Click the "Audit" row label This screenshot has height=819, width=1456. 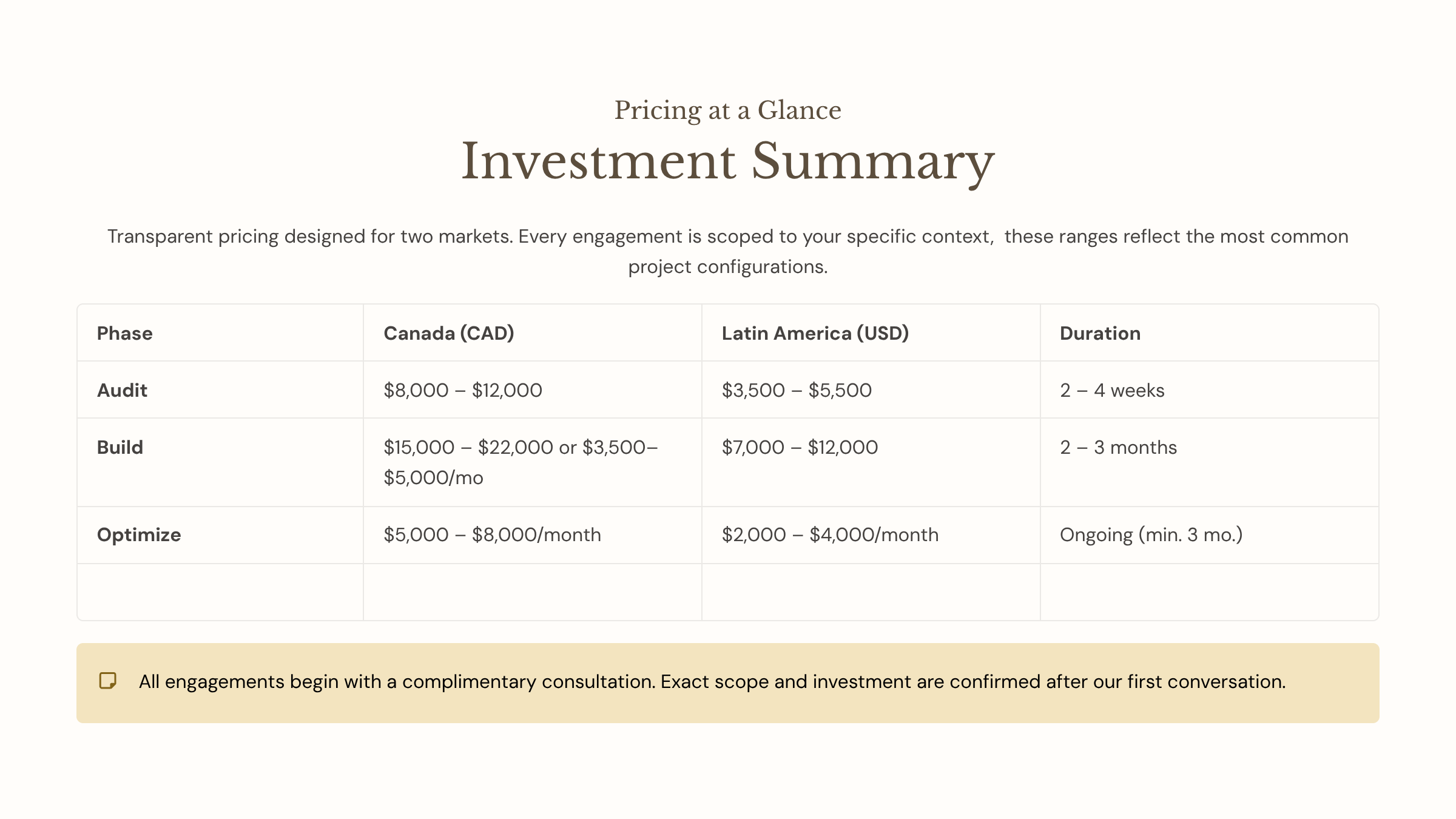click(x=123, y=390)
